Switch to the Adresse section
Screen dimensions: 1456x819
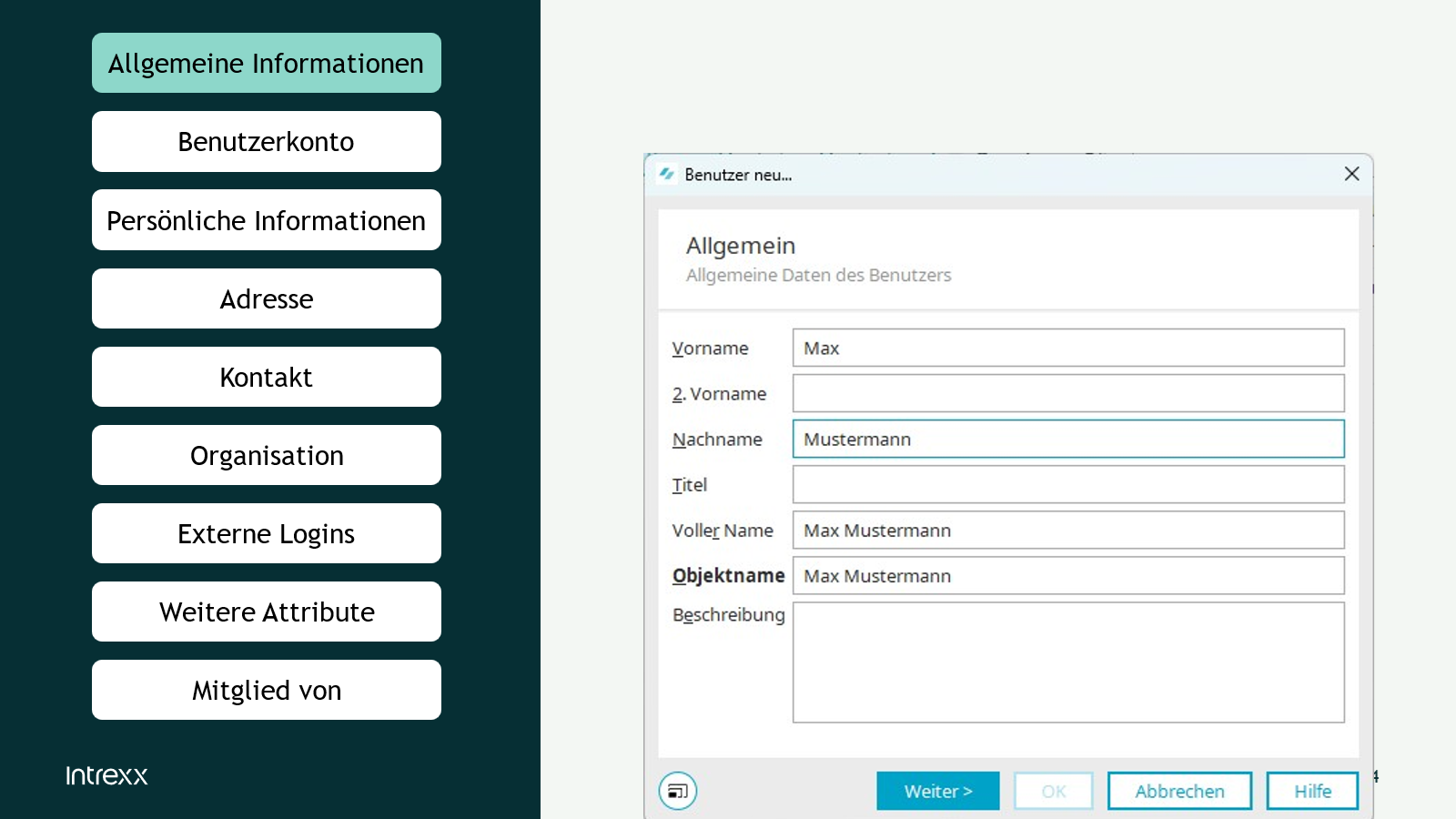coord(266,298)
